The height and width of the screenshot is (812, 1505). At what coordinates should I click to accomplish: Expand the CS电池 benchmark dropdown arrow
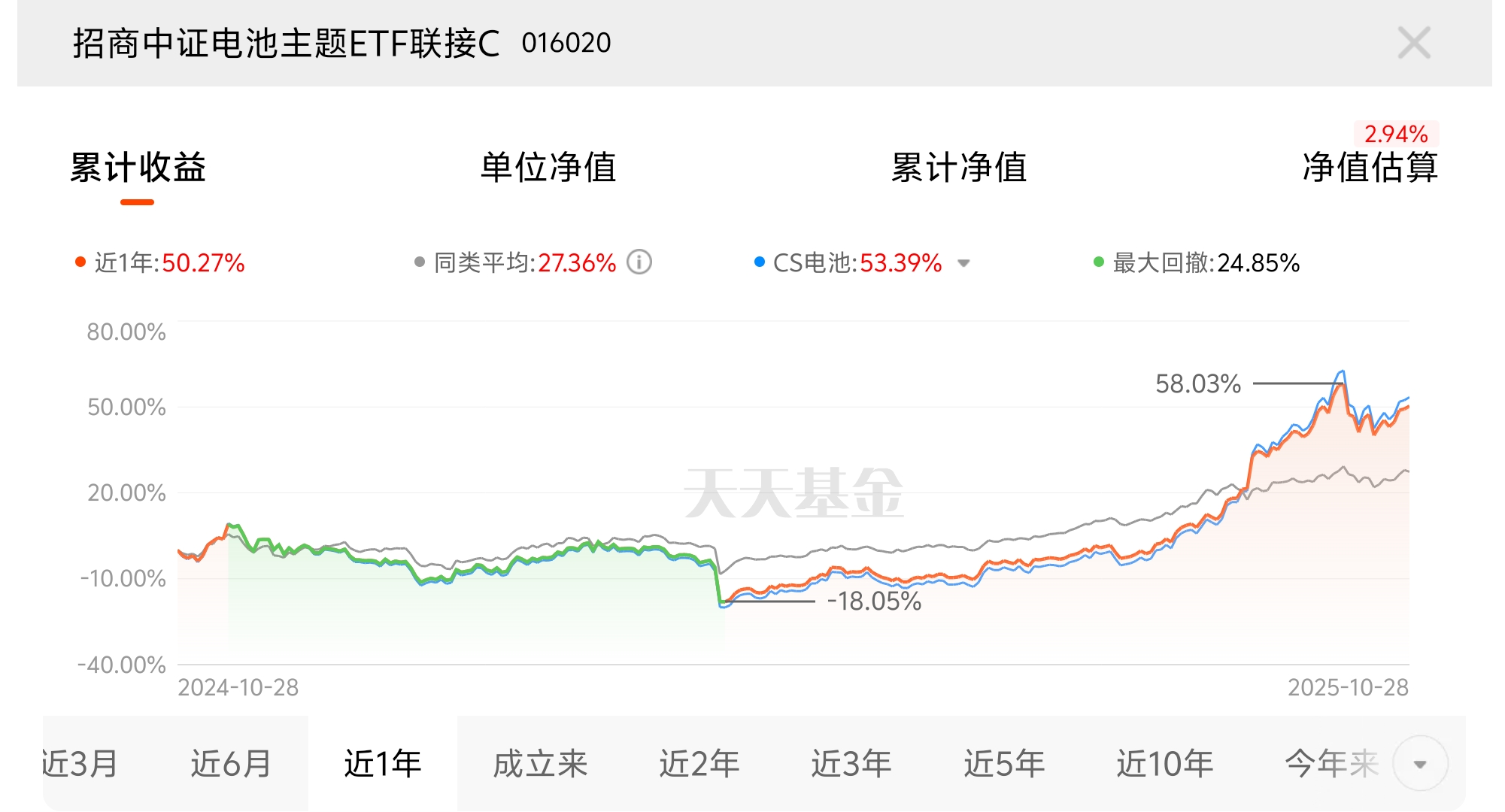pos(963,264)
